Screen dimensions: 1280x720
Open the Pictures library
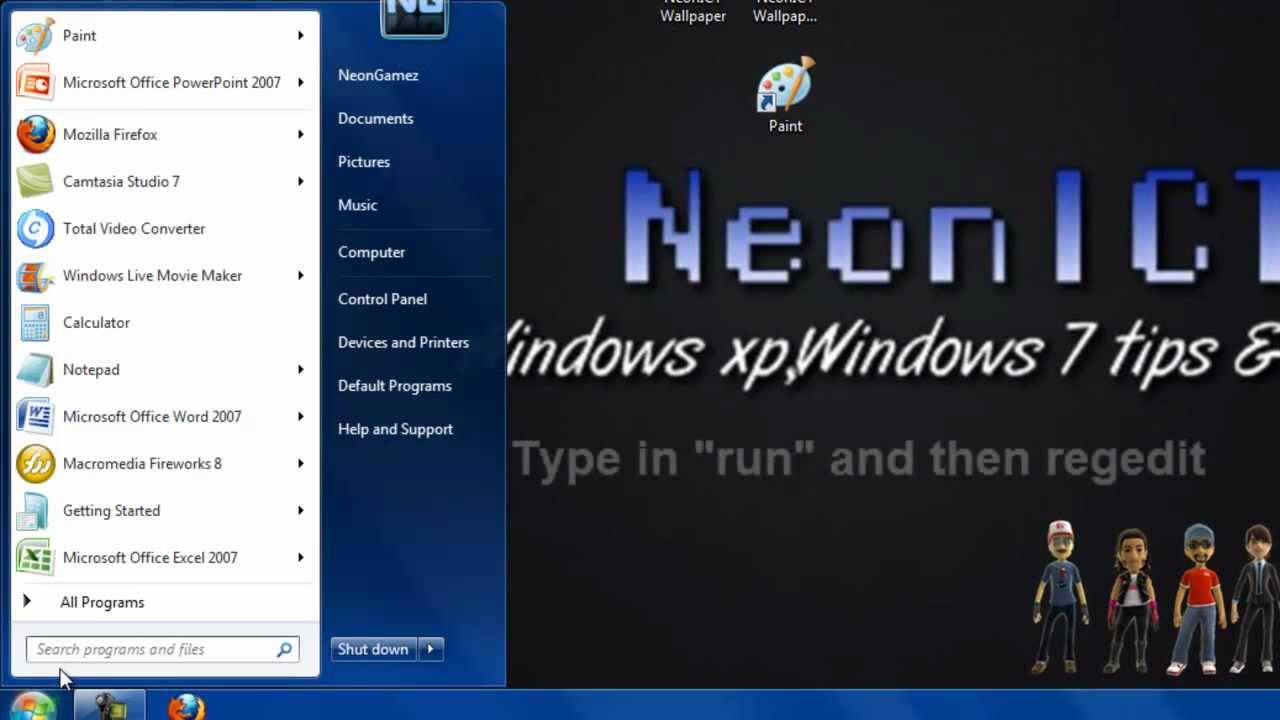[x=364, y=161]
